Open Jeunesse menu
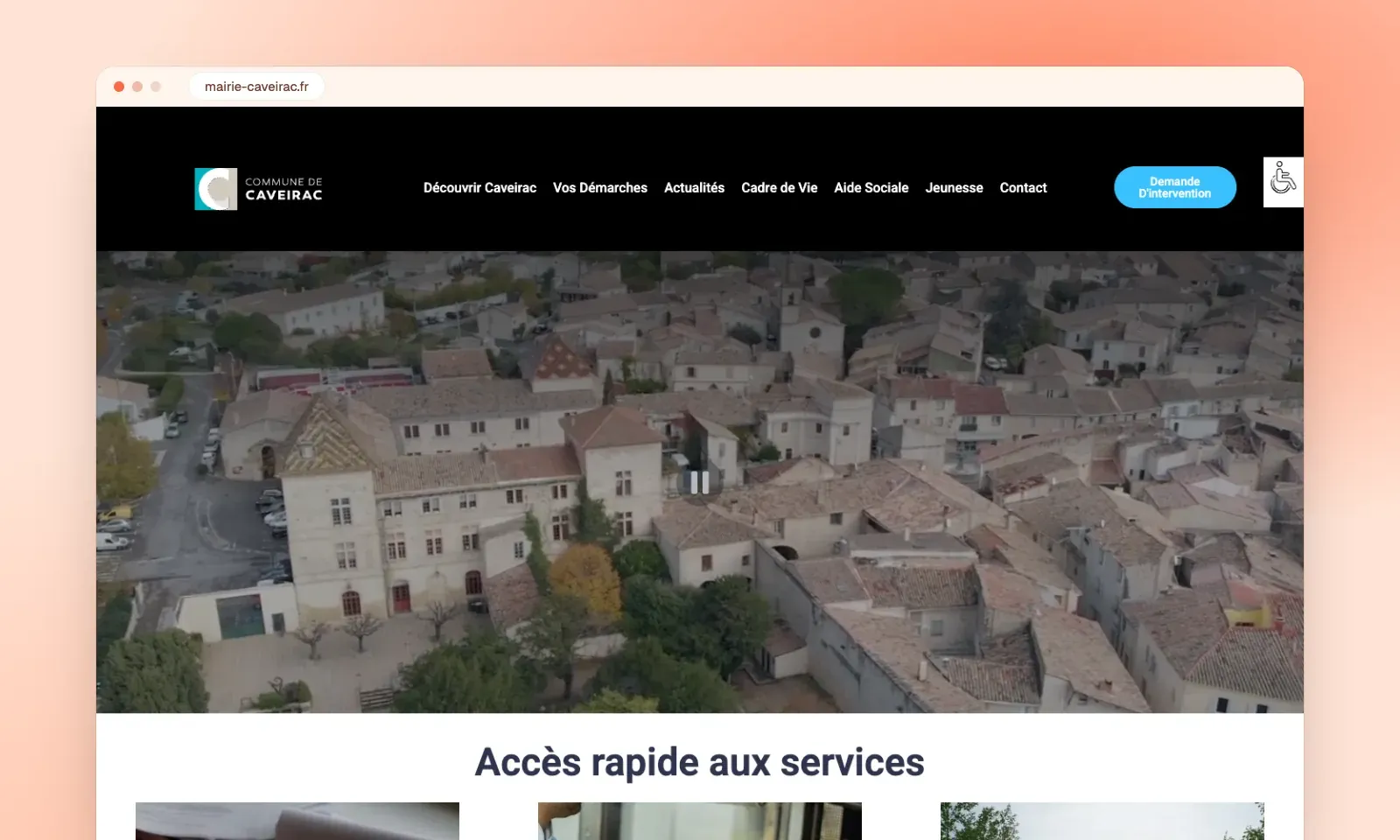 coord(954,188)
